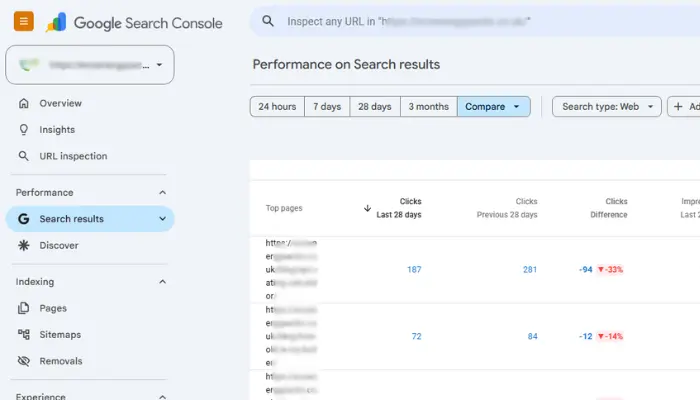
Task: Click the Discover asterisk icon
Action: tap(24, 245)
